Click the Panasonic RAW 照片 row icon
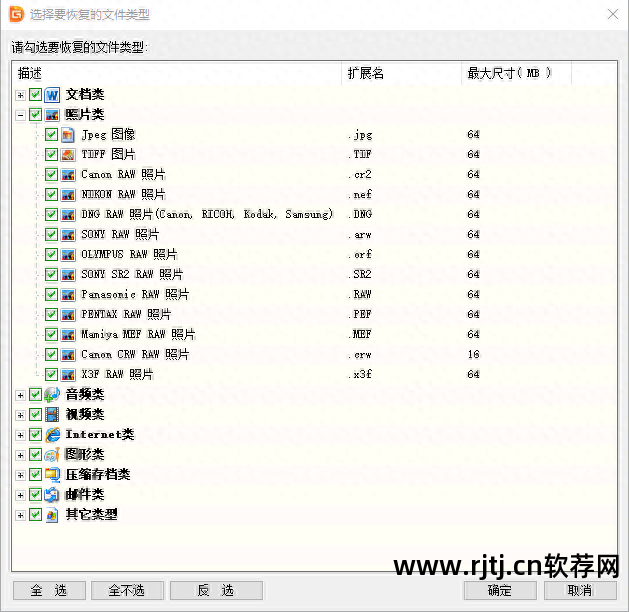The width and height of the screenshot is (629, 612). click(x=68, y=295)
